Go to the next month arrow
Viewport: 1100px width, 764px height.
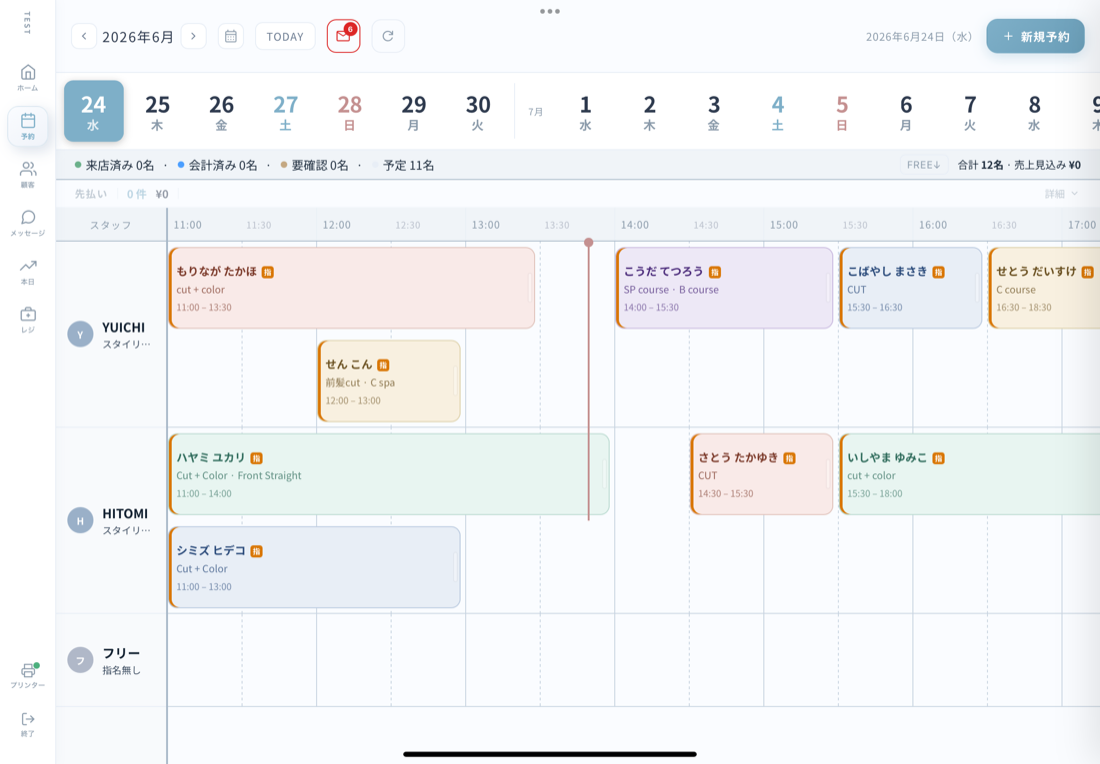(x=194, y=36)
